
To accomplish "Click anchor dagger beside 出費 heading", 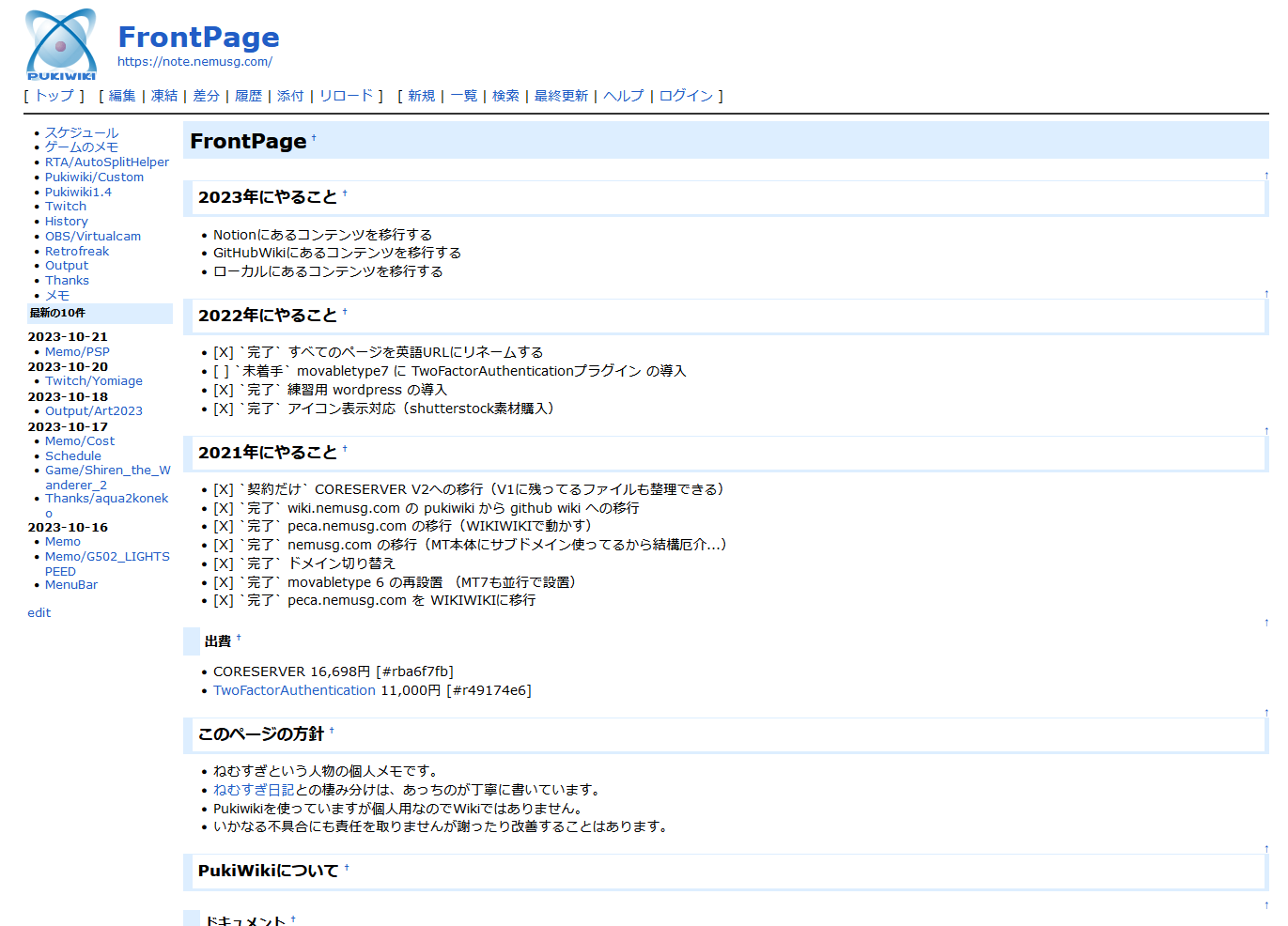I will pyautogui.click(x=239, y=638).
